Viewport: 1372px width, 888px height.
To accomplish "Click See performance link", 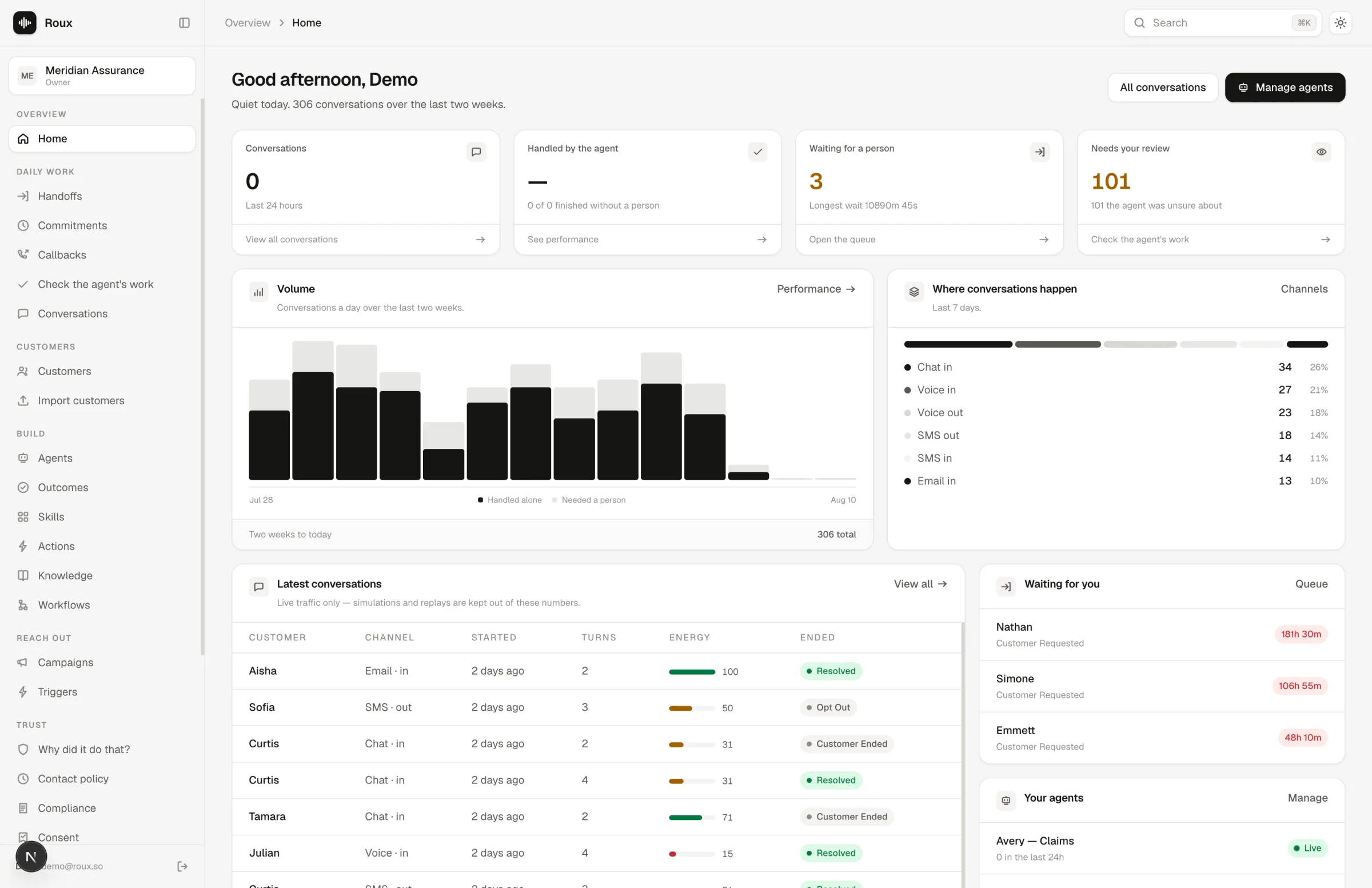I will pos(647,240).
